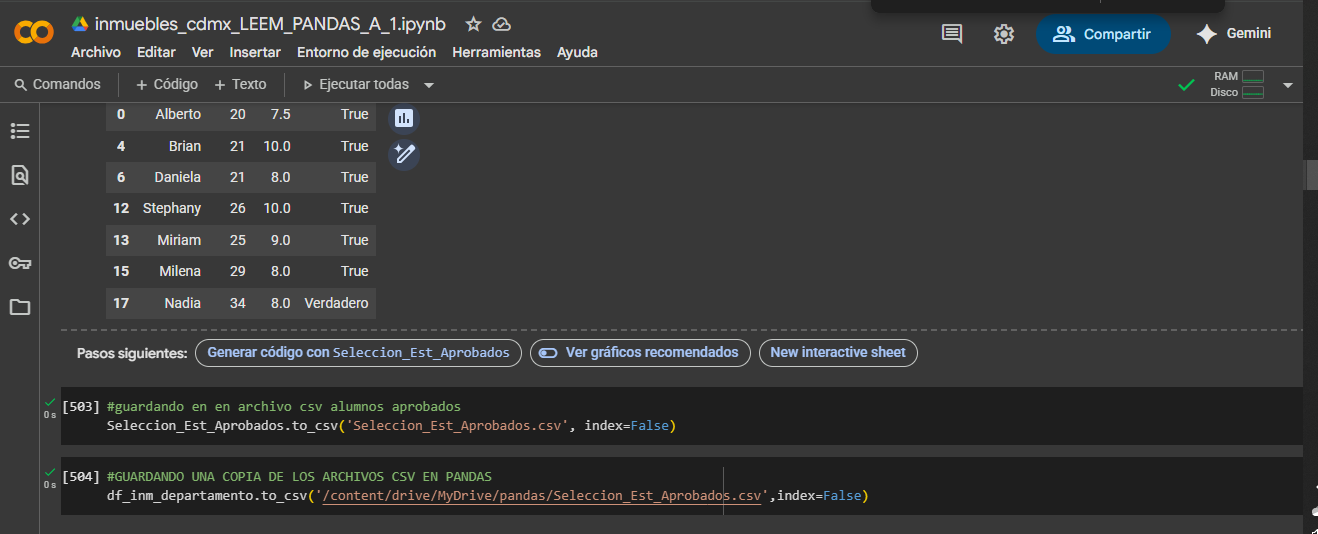
Task: Click the magic wand generate icon beside table
Action: [404, 154]
